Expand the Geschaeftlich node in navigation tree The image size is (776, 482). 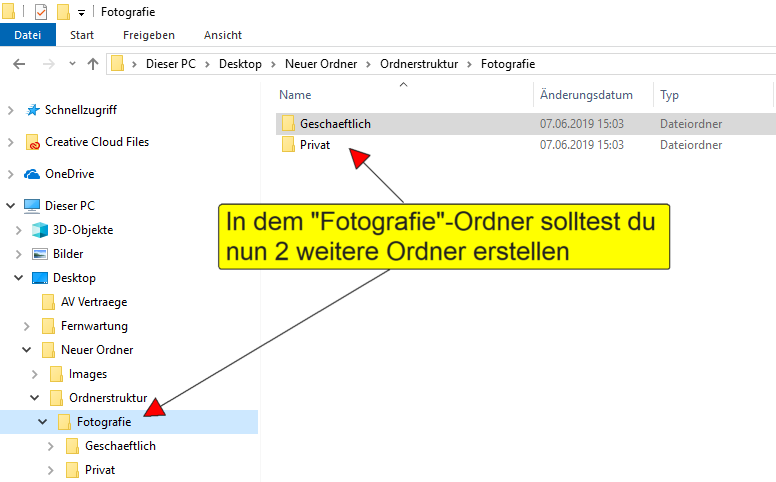[50, 446]
